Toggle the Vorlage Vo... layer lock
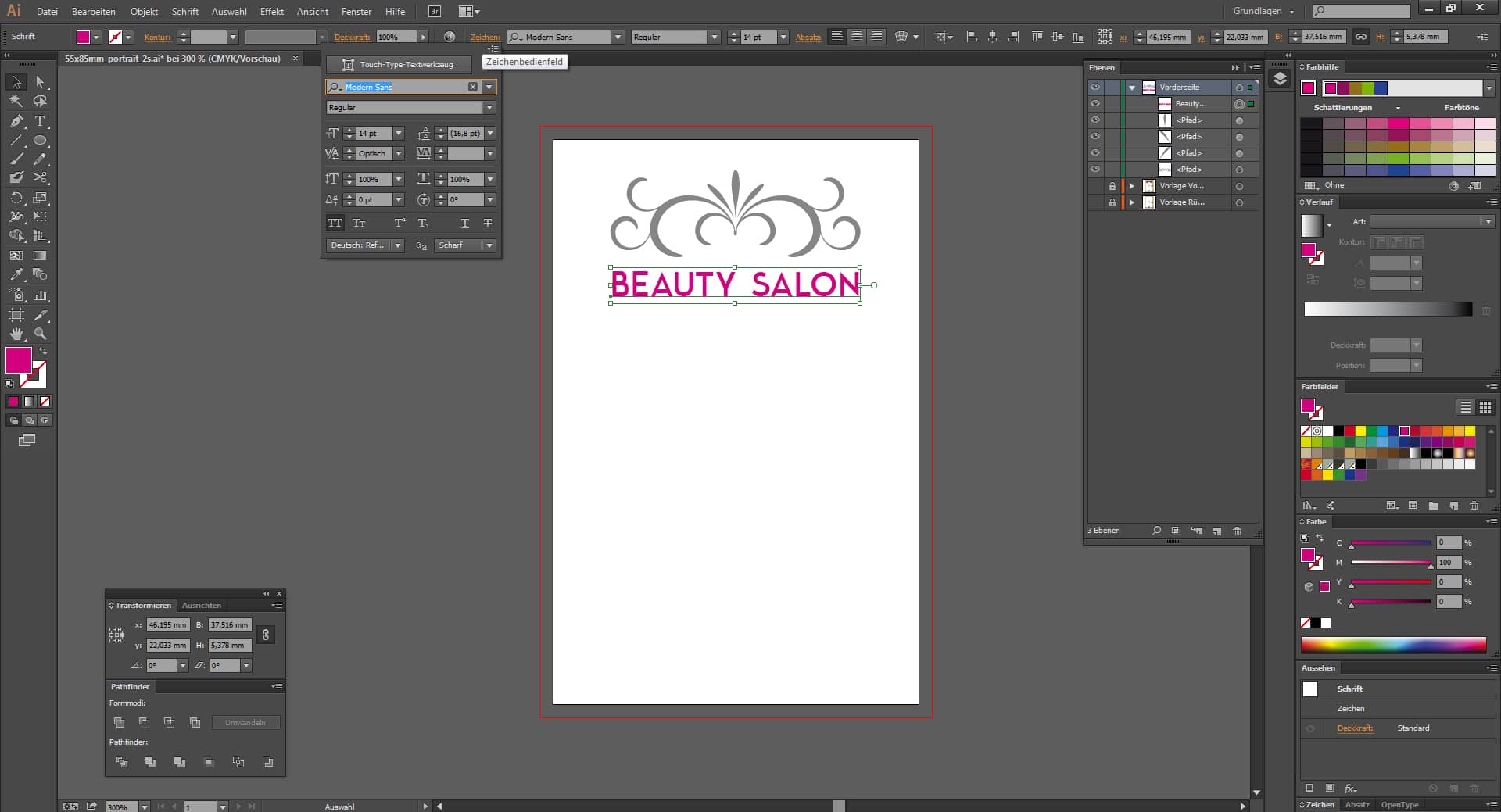The image size is (1501, 812). [1112, 186]
